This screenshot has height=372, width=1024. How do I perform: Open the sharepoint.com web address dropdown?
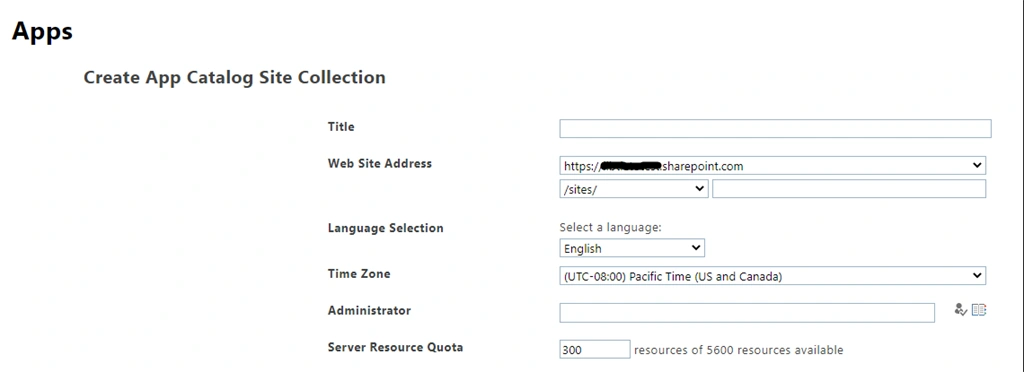[x=773, y=166]
